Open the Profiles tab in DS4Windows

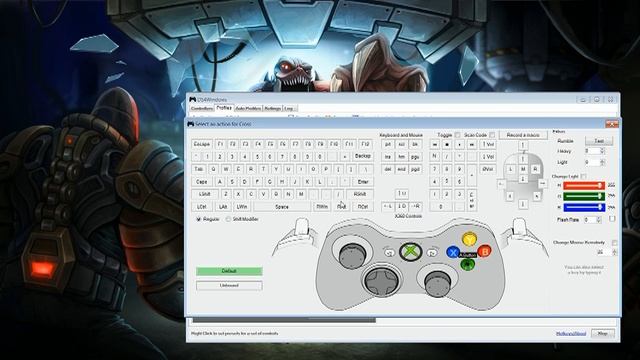[224, 108]
